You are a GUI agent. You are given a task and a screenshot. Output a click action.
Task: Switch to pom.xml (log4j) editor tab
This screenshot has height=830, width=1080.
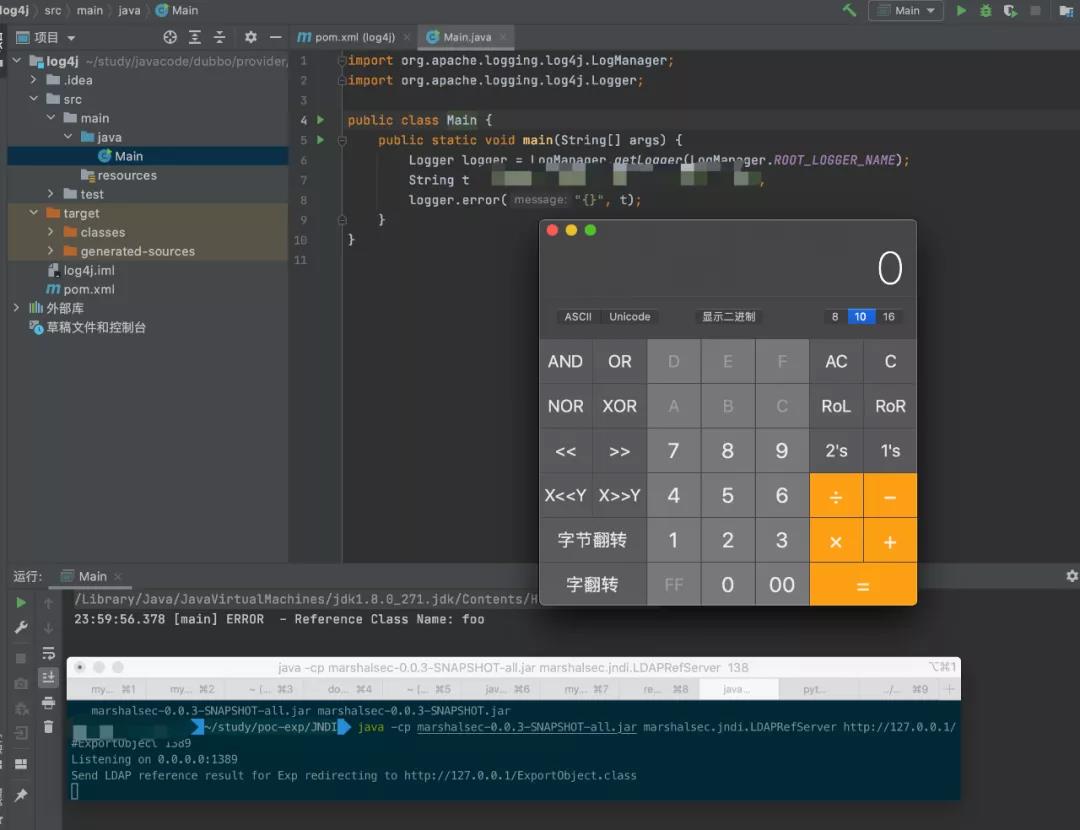point(354,37)
